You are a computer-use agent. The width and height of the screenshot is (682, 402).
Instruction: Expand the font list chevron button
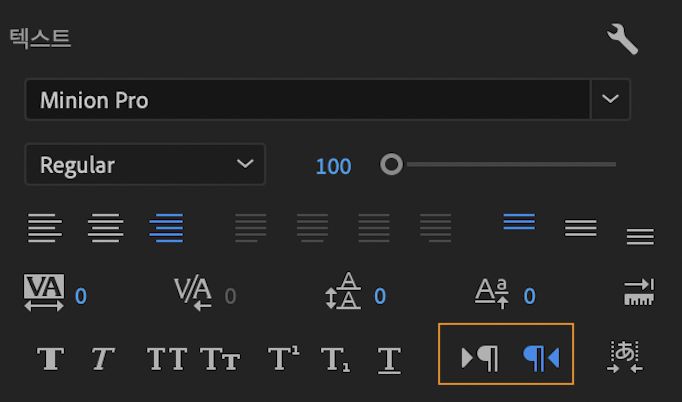(x=610, y=100)
